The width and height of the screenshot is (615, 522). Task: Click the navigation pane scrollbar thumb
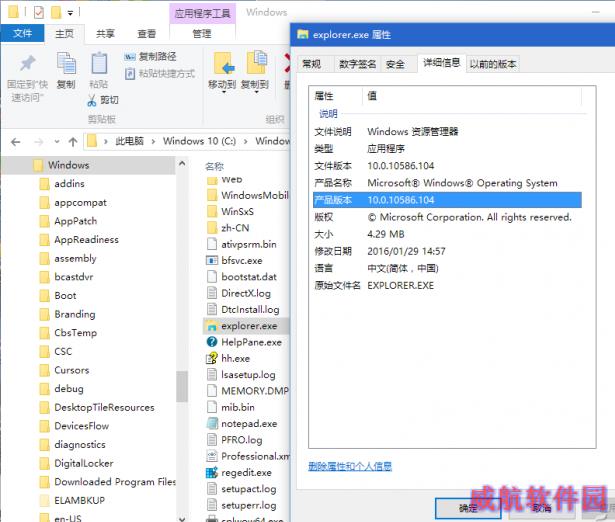[x=182, y=386]
